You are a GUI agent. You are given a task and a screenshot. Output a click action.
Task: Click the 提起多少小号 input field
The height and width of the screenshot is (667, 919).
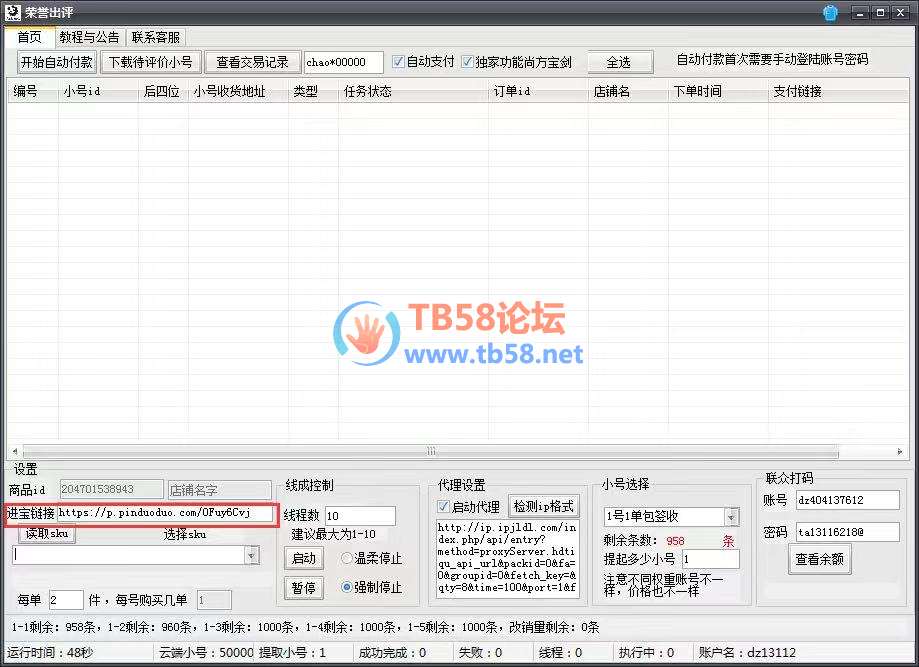pyautogui.click(x=710, y=559)
